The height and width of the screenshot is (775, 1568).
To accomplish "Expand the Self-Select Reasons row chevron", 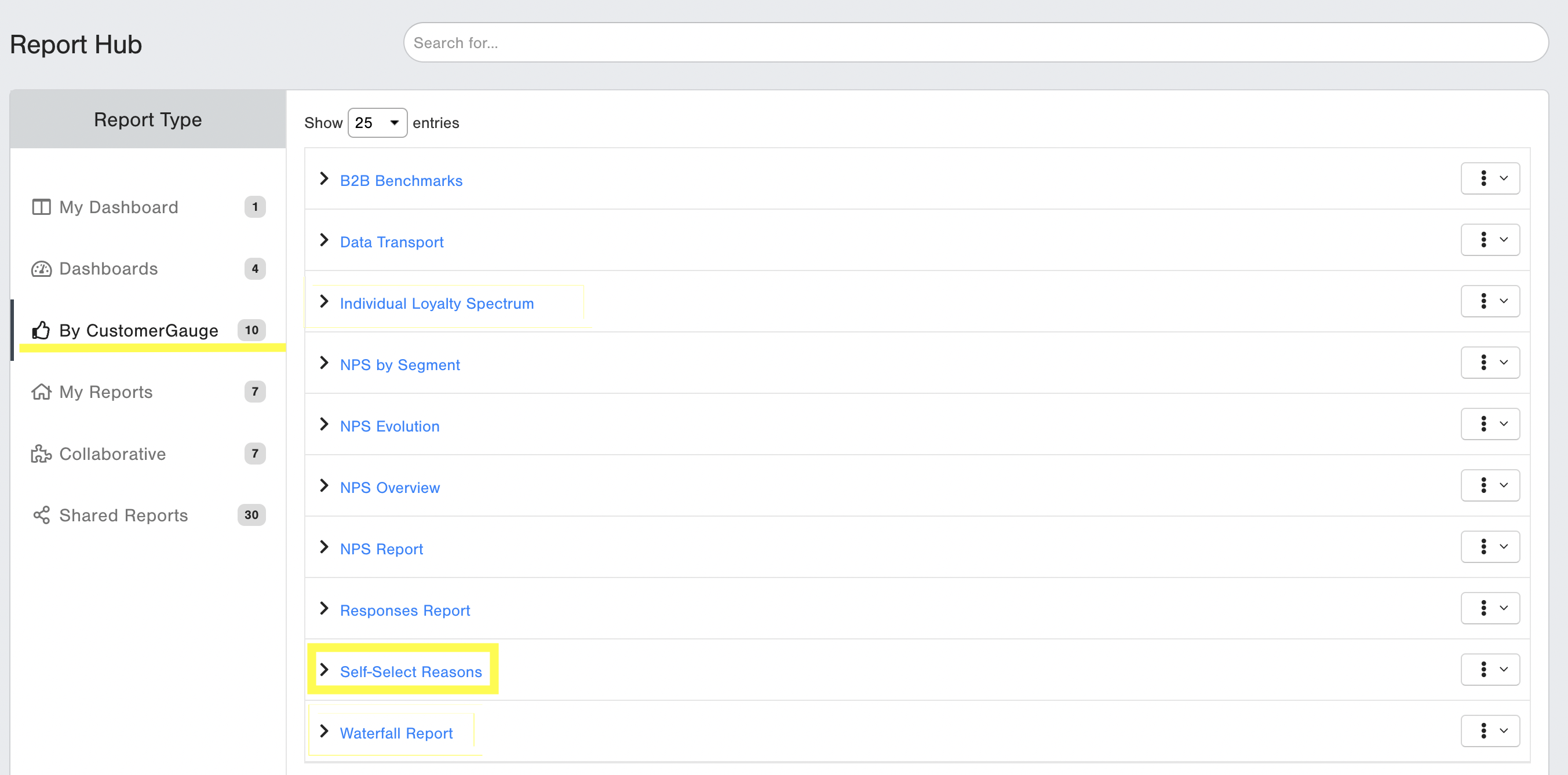I will [x=324, y=670].
